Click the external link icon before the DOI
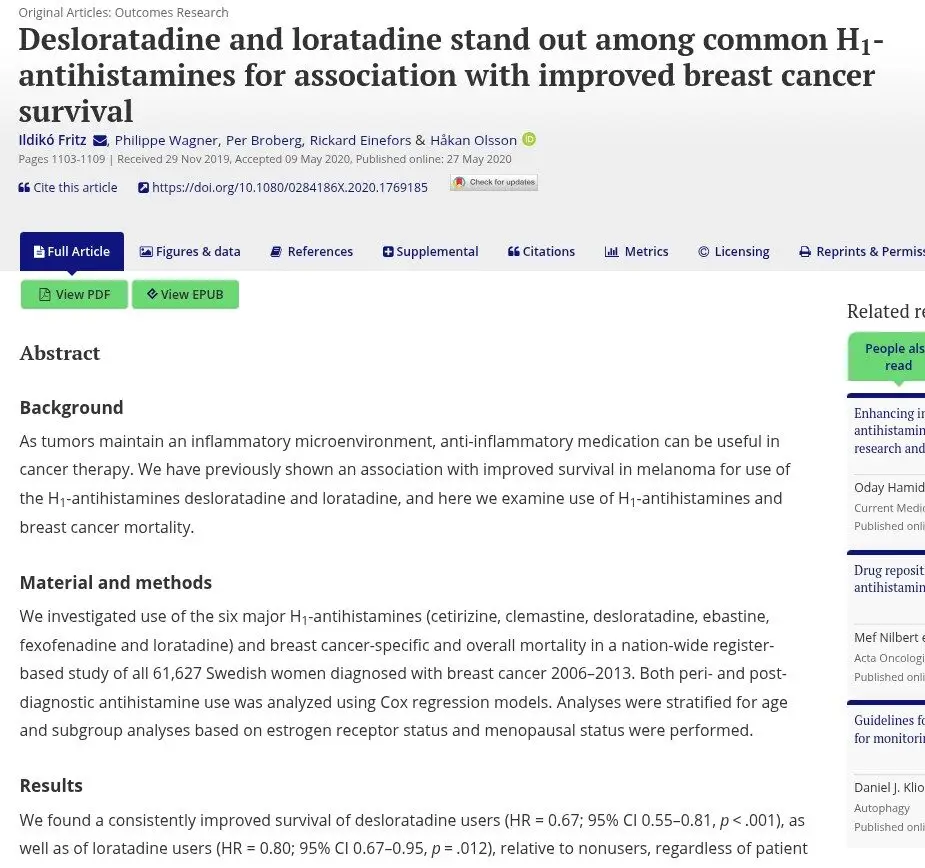 (143, 188)
